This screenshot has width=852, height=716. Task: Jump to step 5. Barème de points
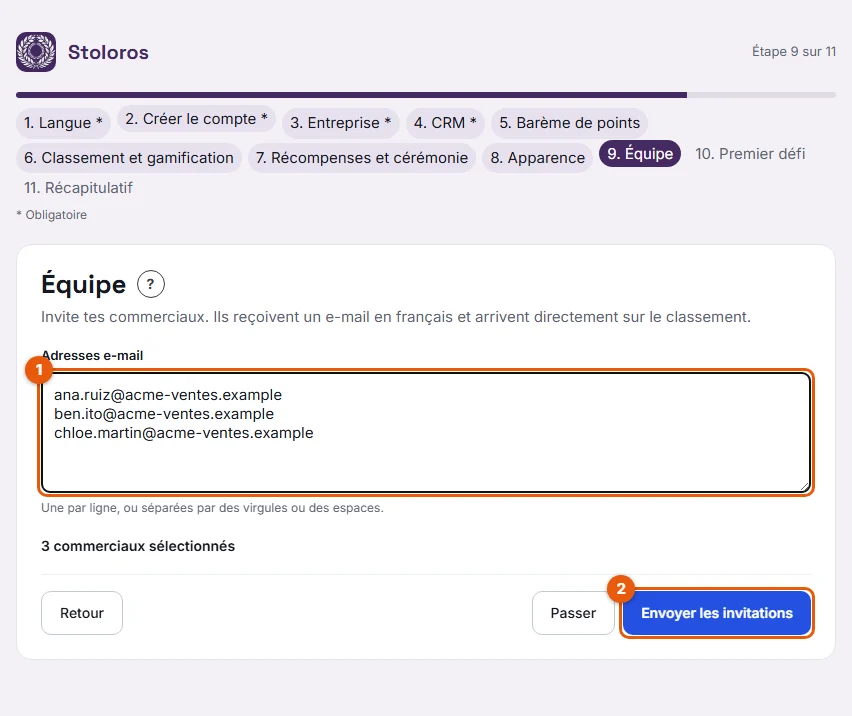pos(569,123)
